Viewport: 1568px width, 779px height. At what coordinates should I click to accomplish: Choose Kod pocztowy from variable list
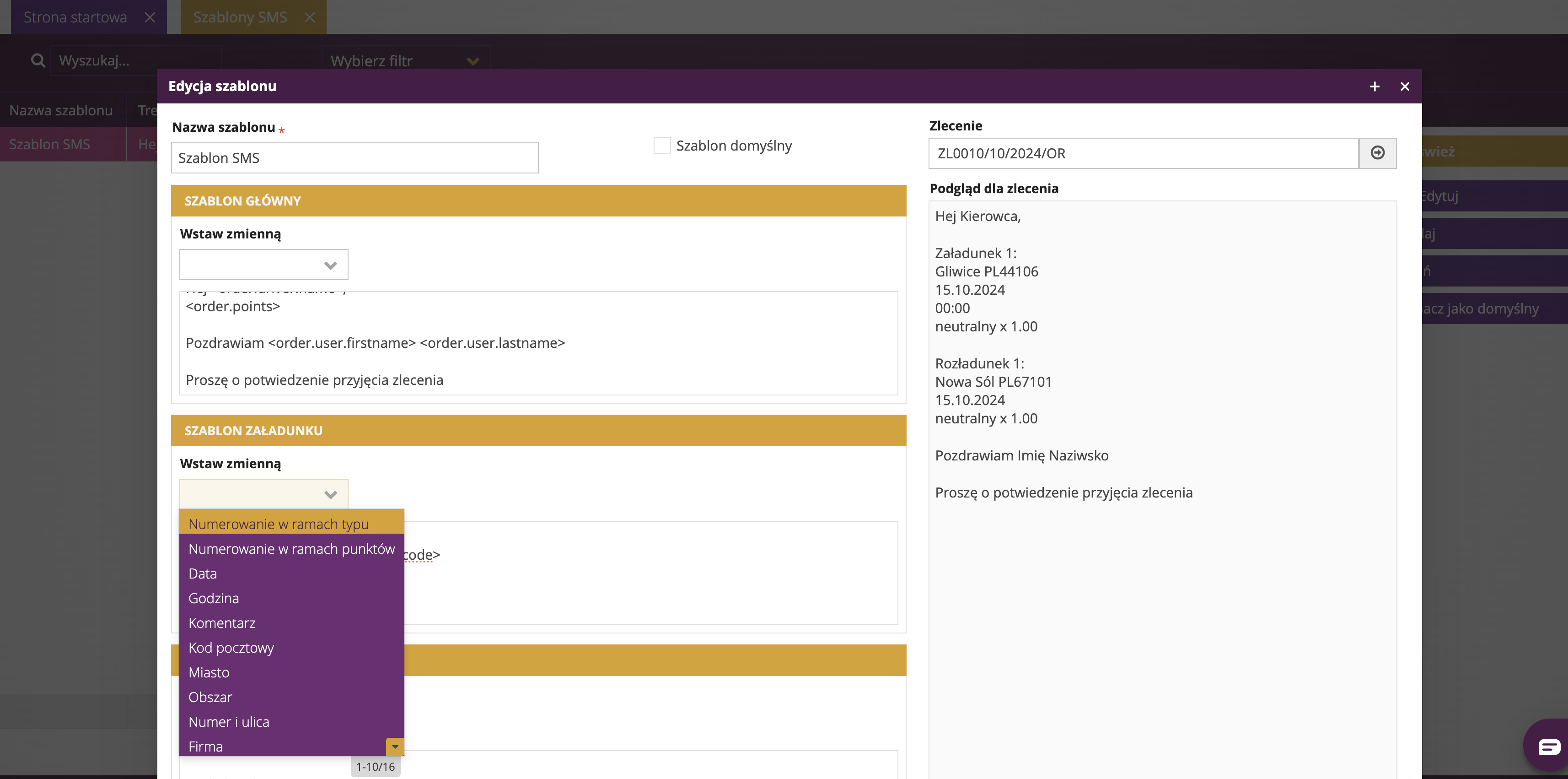[x=231, y=648]
